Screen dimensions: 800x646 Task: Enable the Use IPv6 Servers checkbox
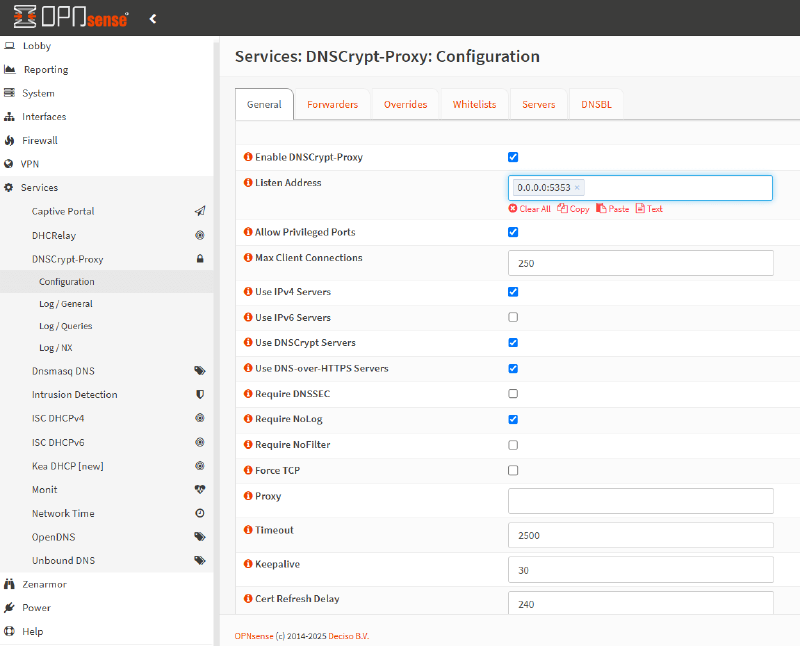tap(513, 317)
